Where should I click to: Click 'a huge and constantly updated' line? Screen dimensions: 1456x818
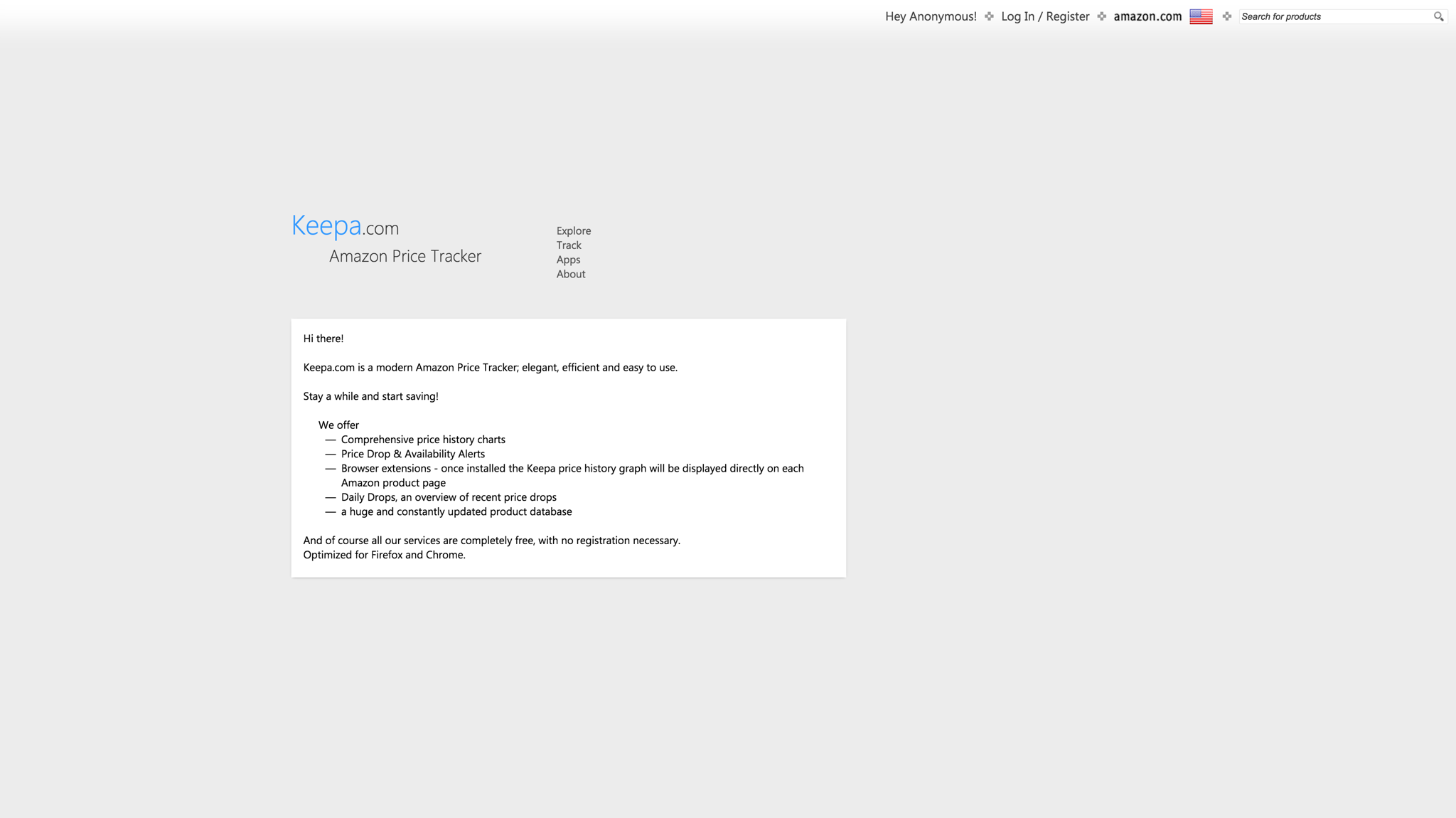click(456, 511)
